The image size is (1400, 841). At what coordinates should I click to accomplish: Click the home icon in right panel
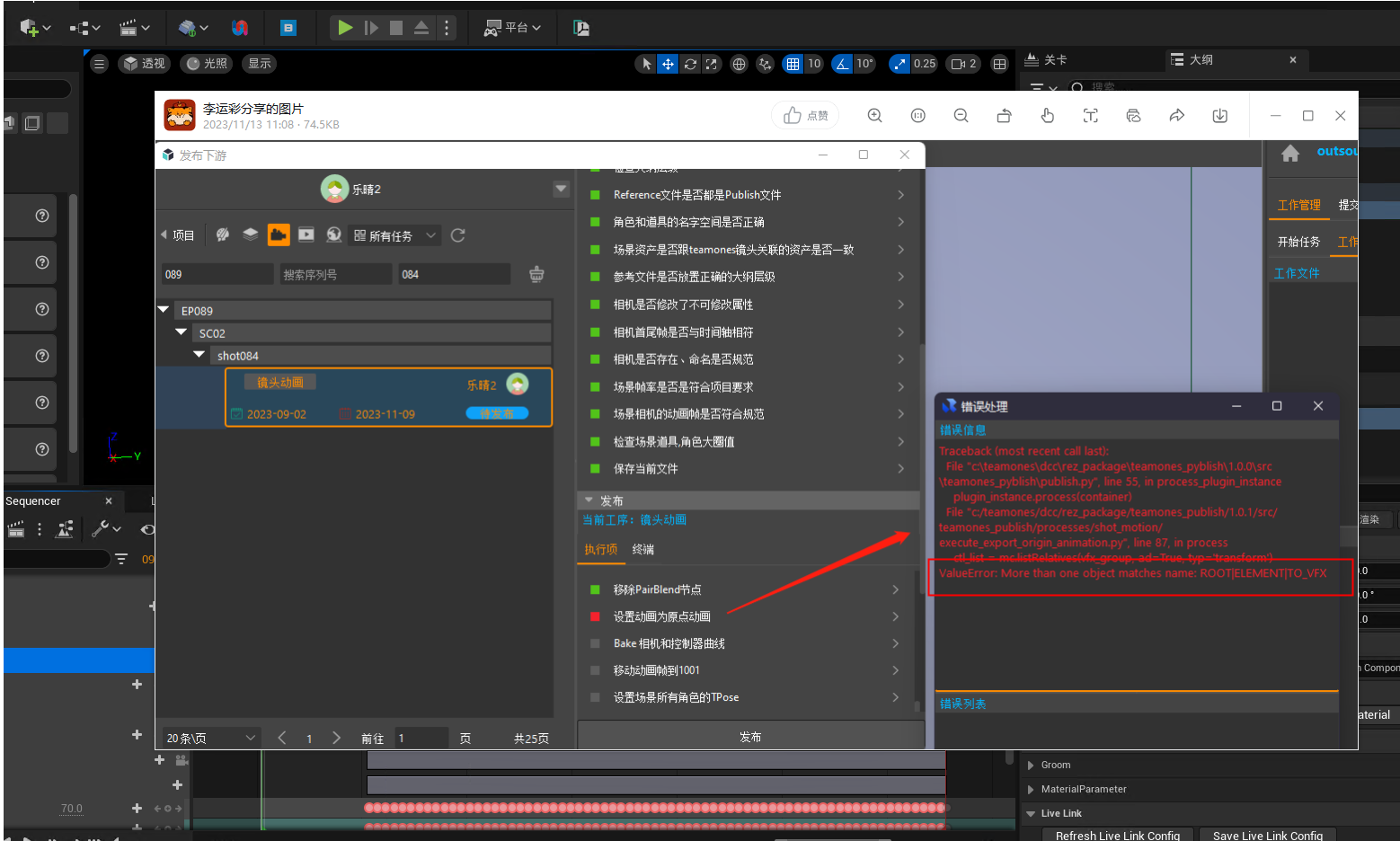[1290, 154]
